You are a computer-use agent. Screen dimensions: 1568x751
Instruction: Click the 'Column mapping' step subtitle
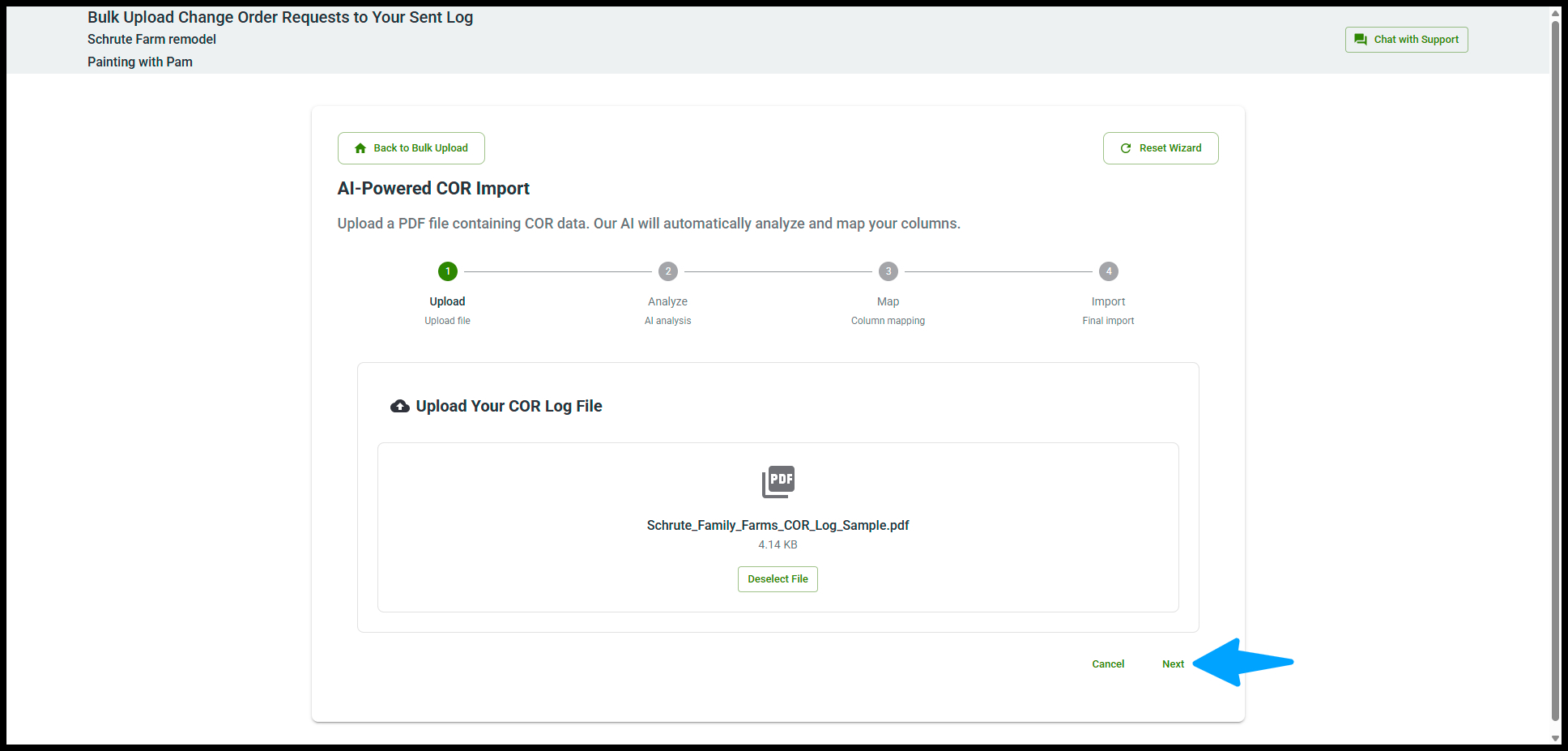tap(888, 321)
